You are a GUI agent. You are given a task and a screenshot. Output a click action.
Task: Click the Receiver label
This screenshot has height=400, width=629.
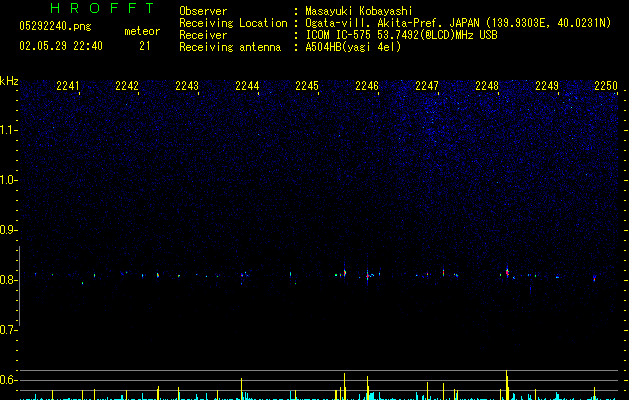[203, 35]
